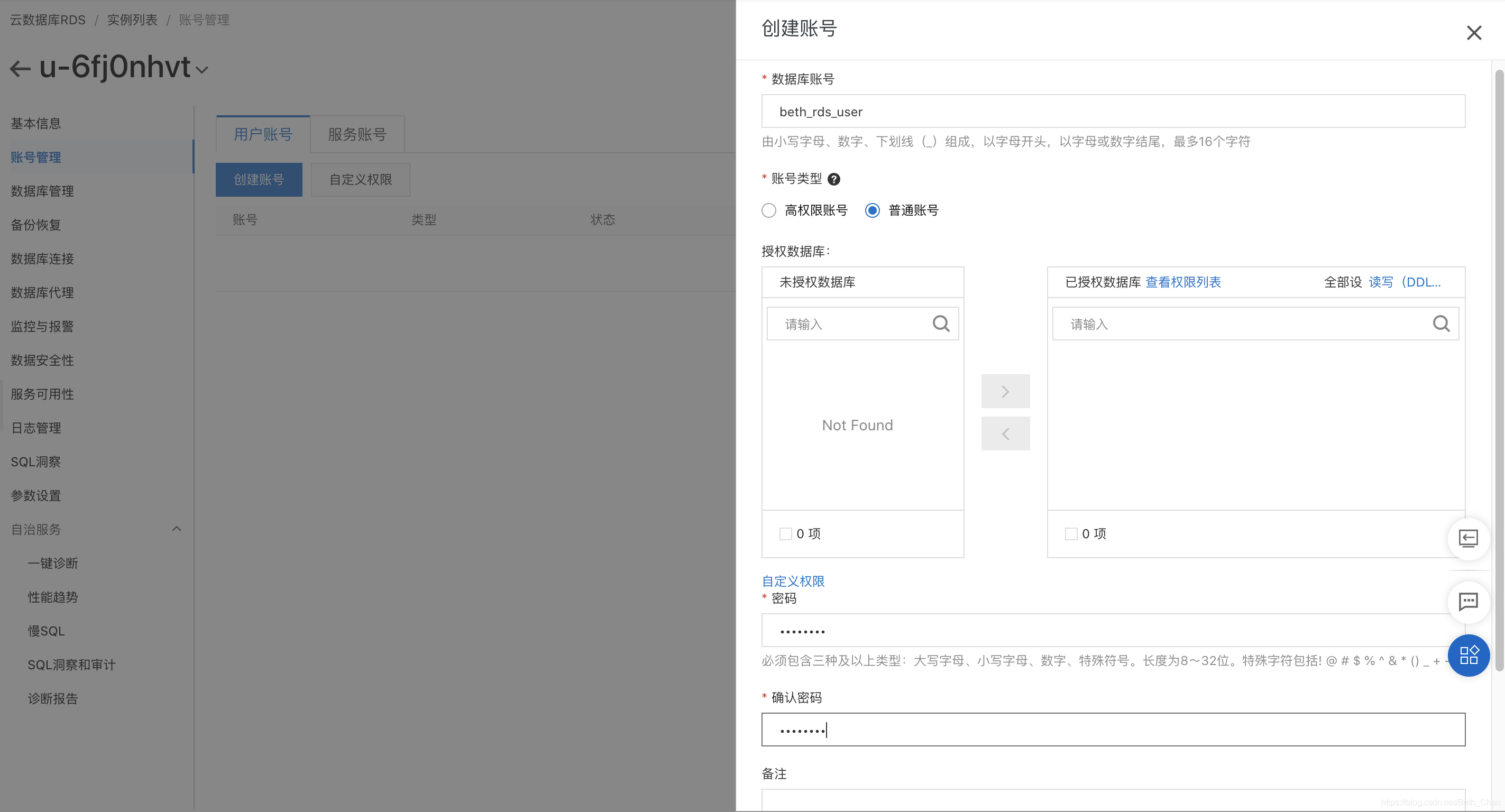The width and height of the screenshot is (1505, 812).
Task: Click the 数据库账号 input field
Action: click(x=1113, y=112)
